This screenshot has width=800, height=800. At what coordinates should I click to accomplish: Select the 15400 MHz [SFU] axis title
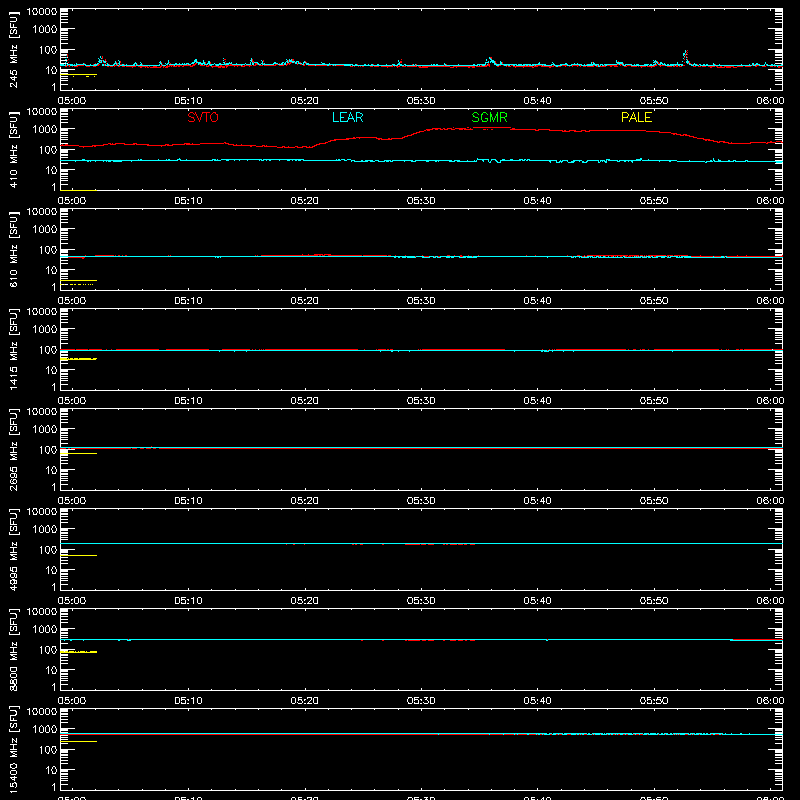tap(13, 749)
